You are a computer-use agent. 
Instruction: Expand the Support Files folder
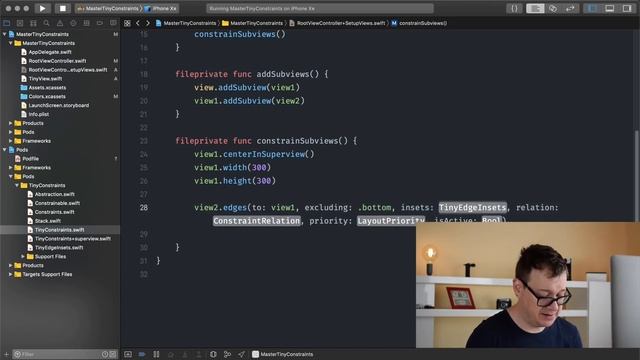[x=23, y=257]
